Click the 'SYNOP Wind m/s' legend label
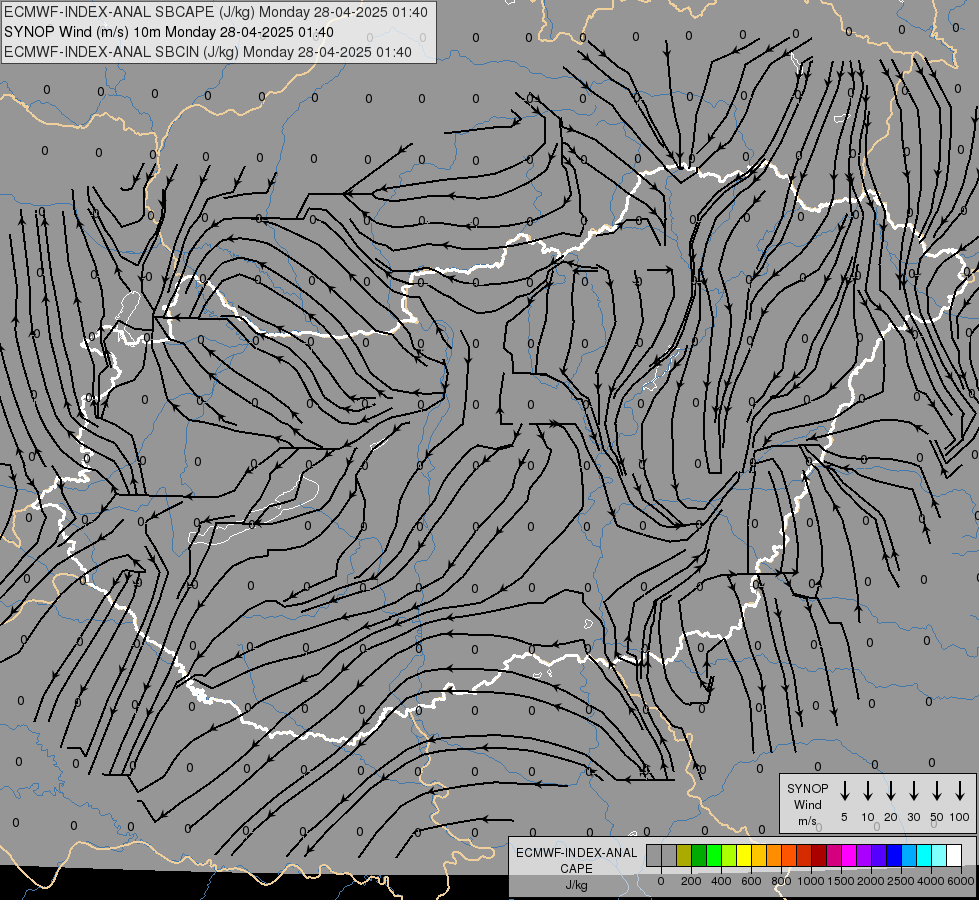979x900 pixels. pos(807,804)
